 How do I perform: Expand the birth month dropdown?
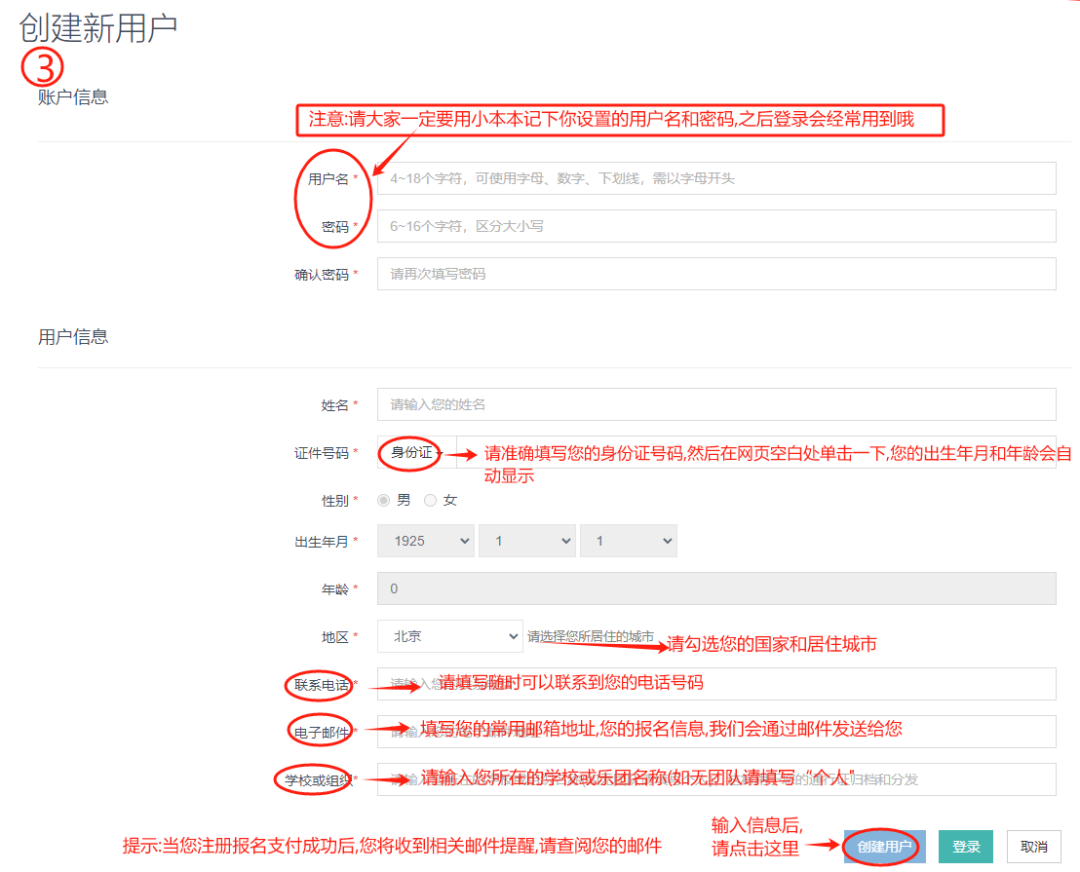(x=527, y=541)
